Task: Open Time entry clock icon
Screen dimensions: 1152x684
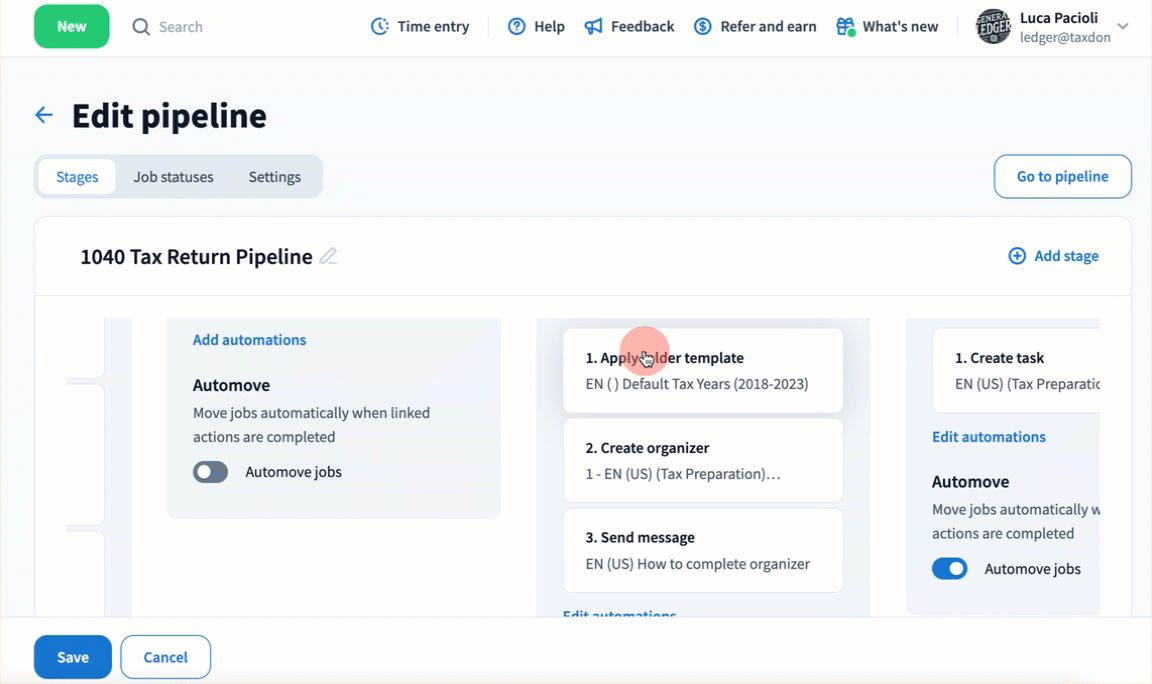Action: click(x=380, y=27)
